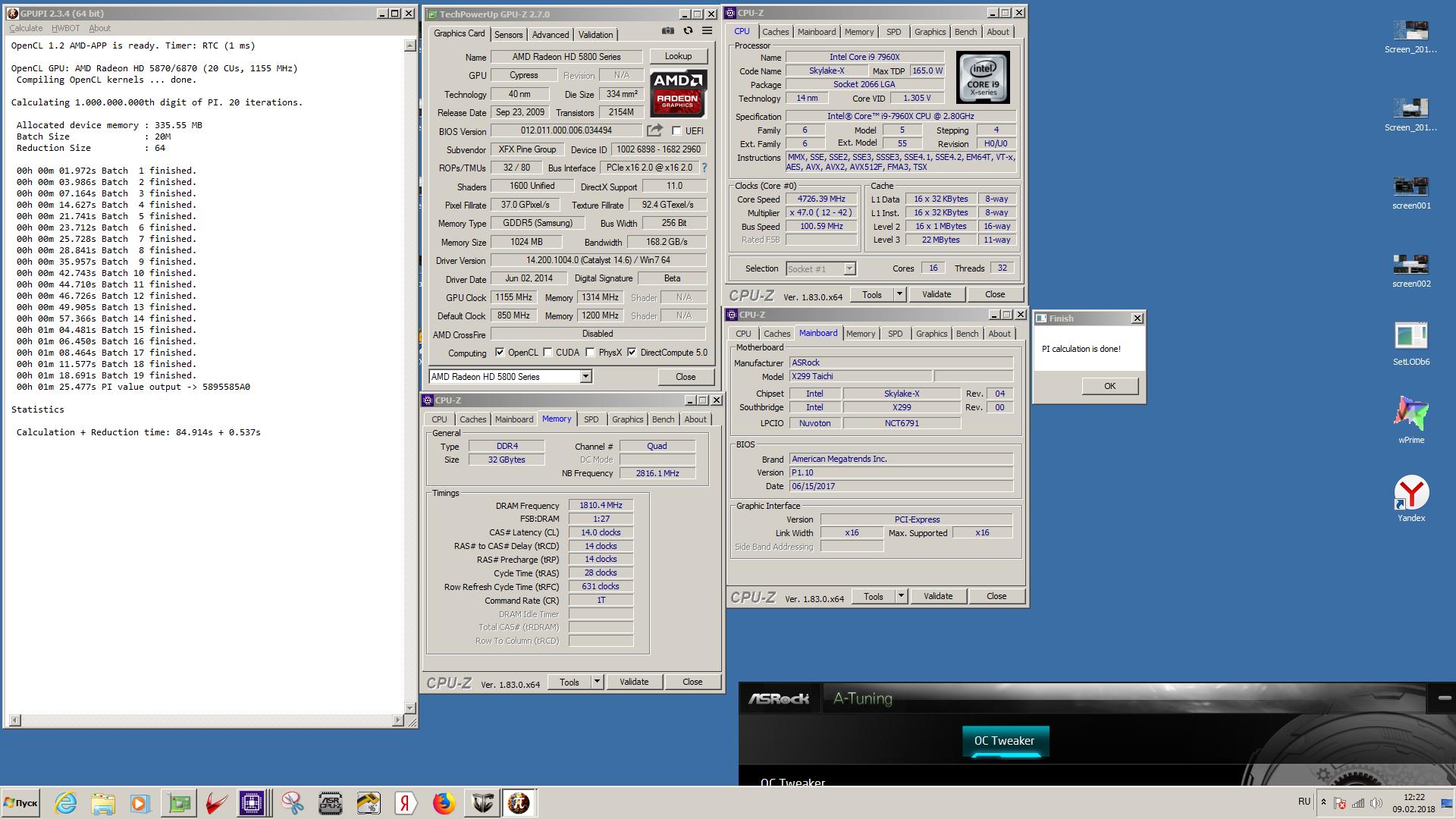This screenshot has height=819, width=1456.
Task: Open Tools dropdown arrow in CPU-Z CPU window
Action: 899,294
